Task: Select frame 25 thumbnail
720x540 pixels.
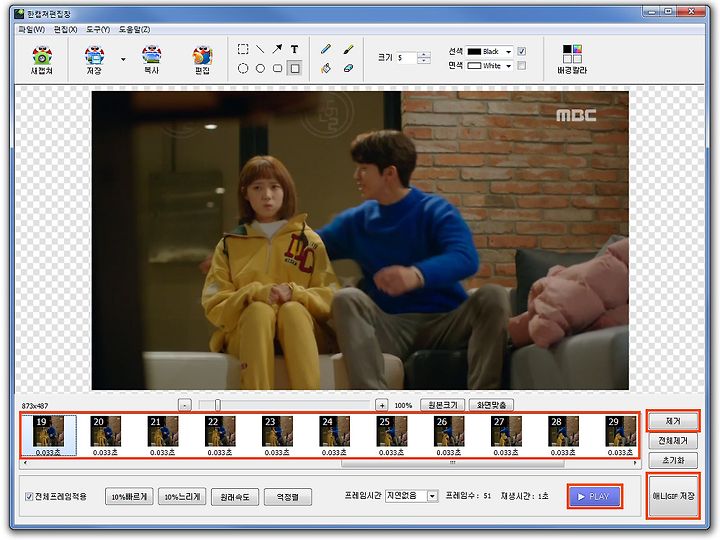Action: (391, 435)
